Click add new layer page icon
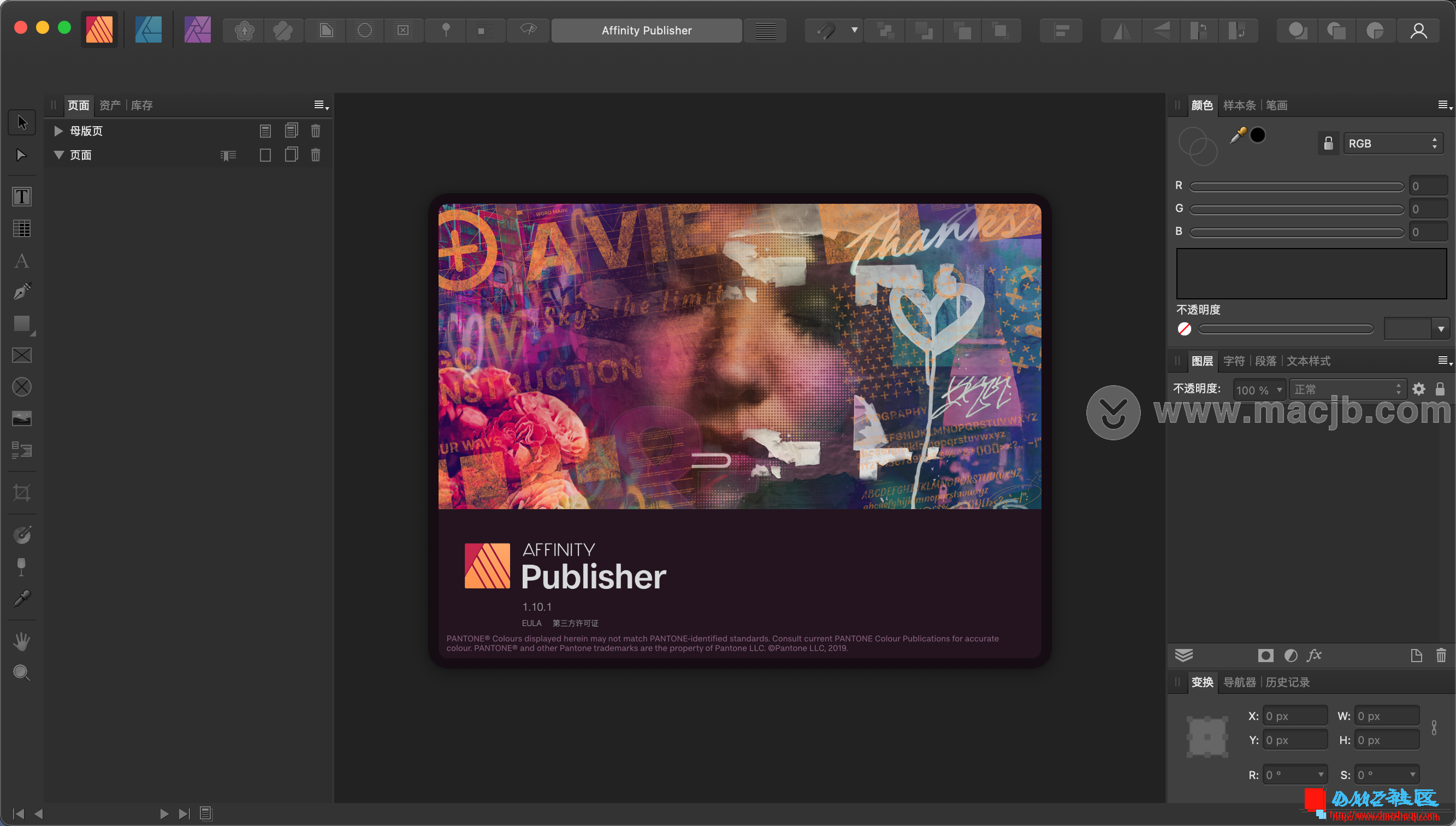This screenshot has width=1456, height=826. coord(1416,656)
